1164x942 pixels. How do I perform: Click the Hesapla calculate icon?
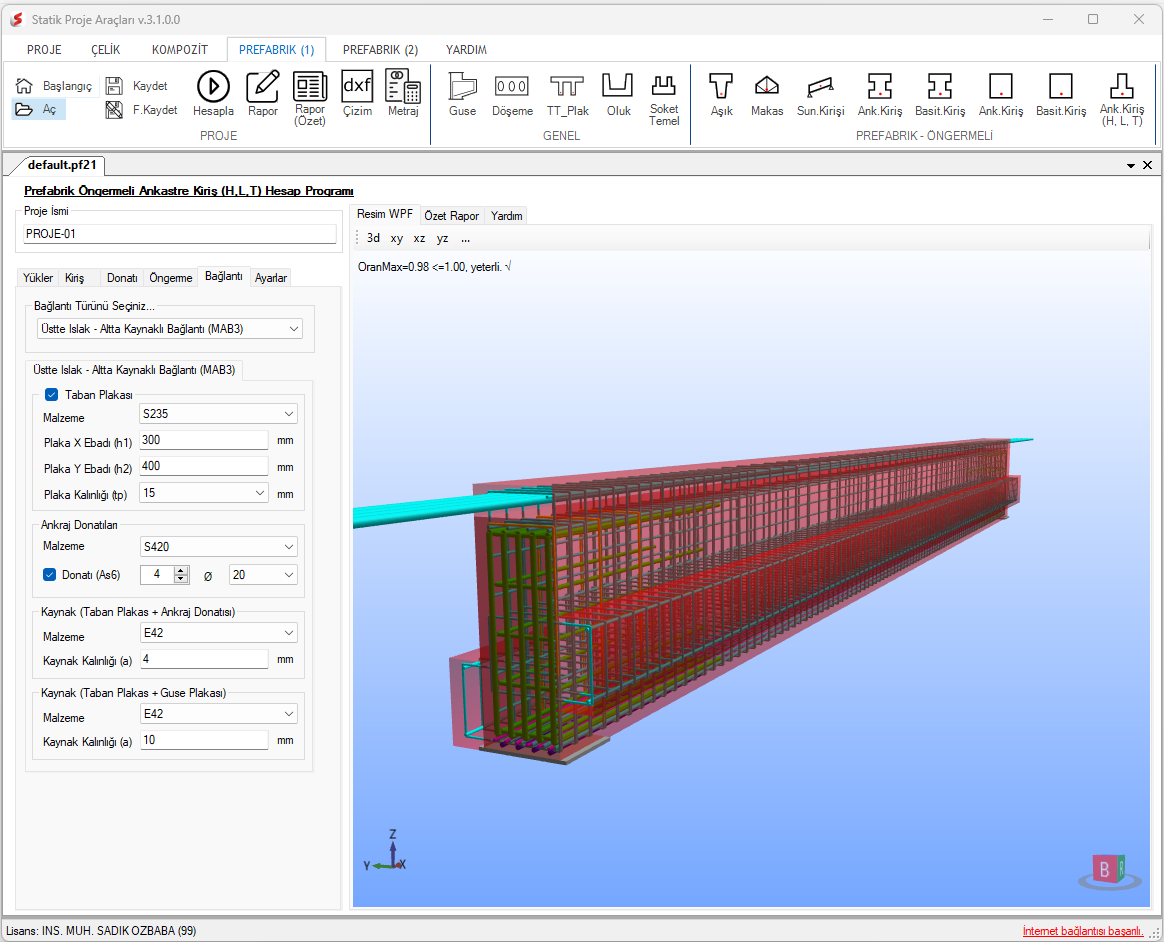pyautogui.click(x=213, y=93)
